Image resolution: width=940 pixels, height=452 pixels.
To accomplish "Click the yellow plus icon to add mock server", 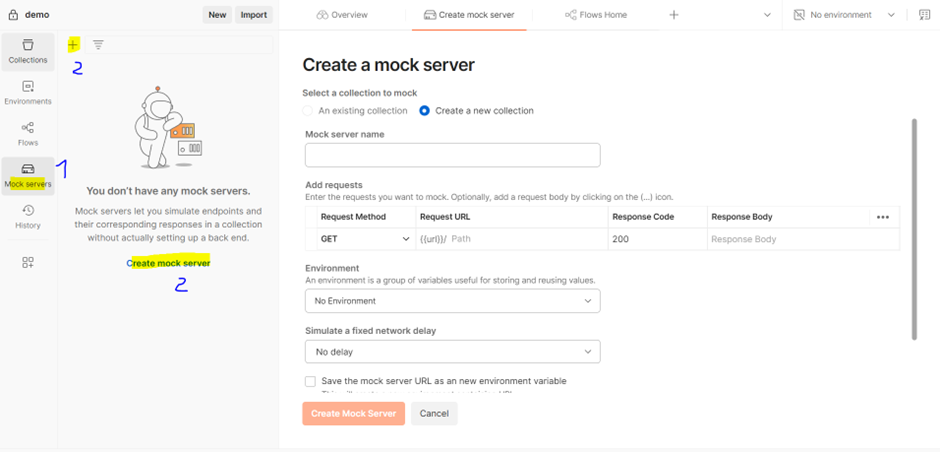I will click(x=74, y=45).
